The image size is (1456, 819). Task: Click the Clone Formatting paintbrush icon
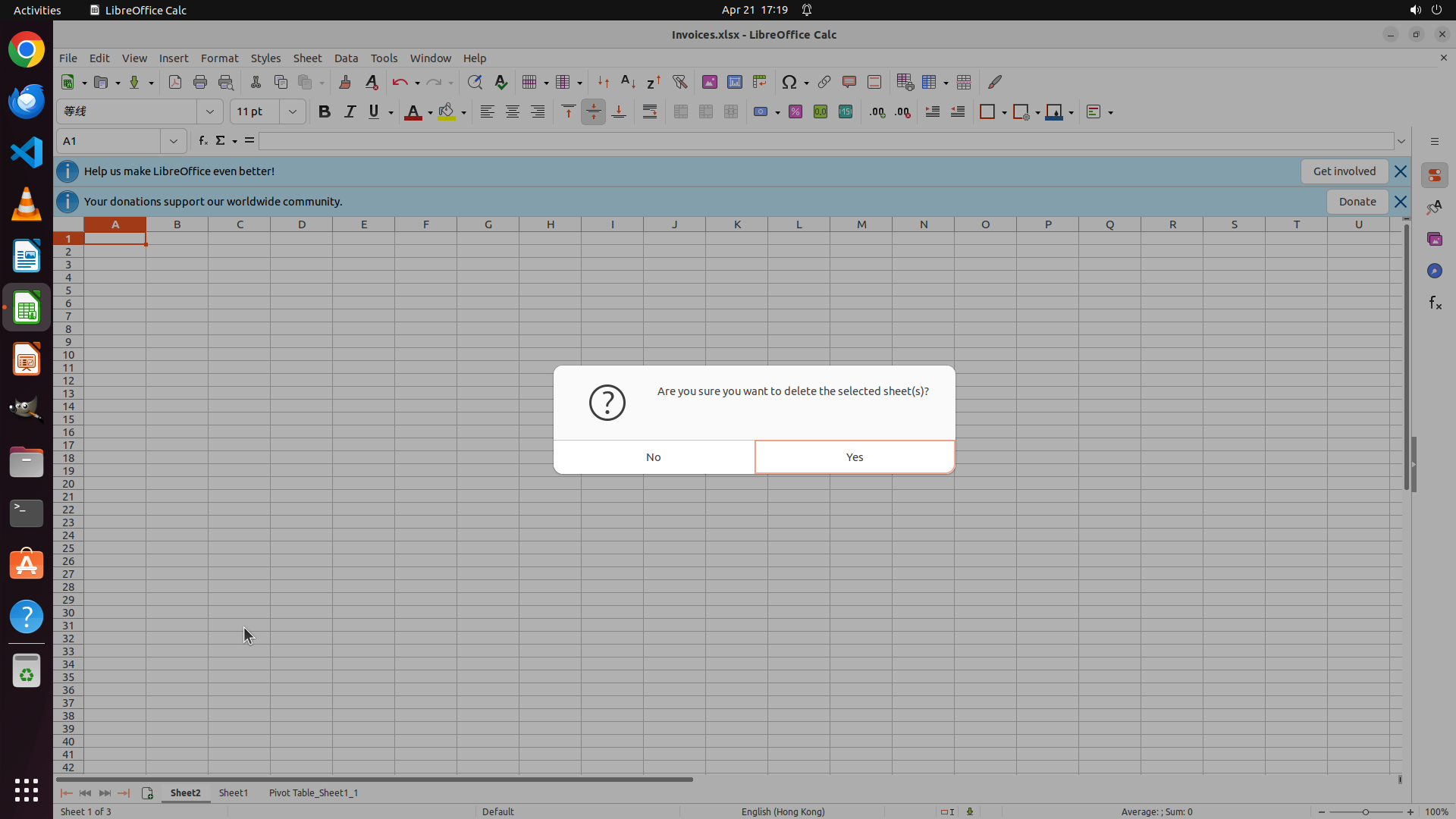[345, 82]
